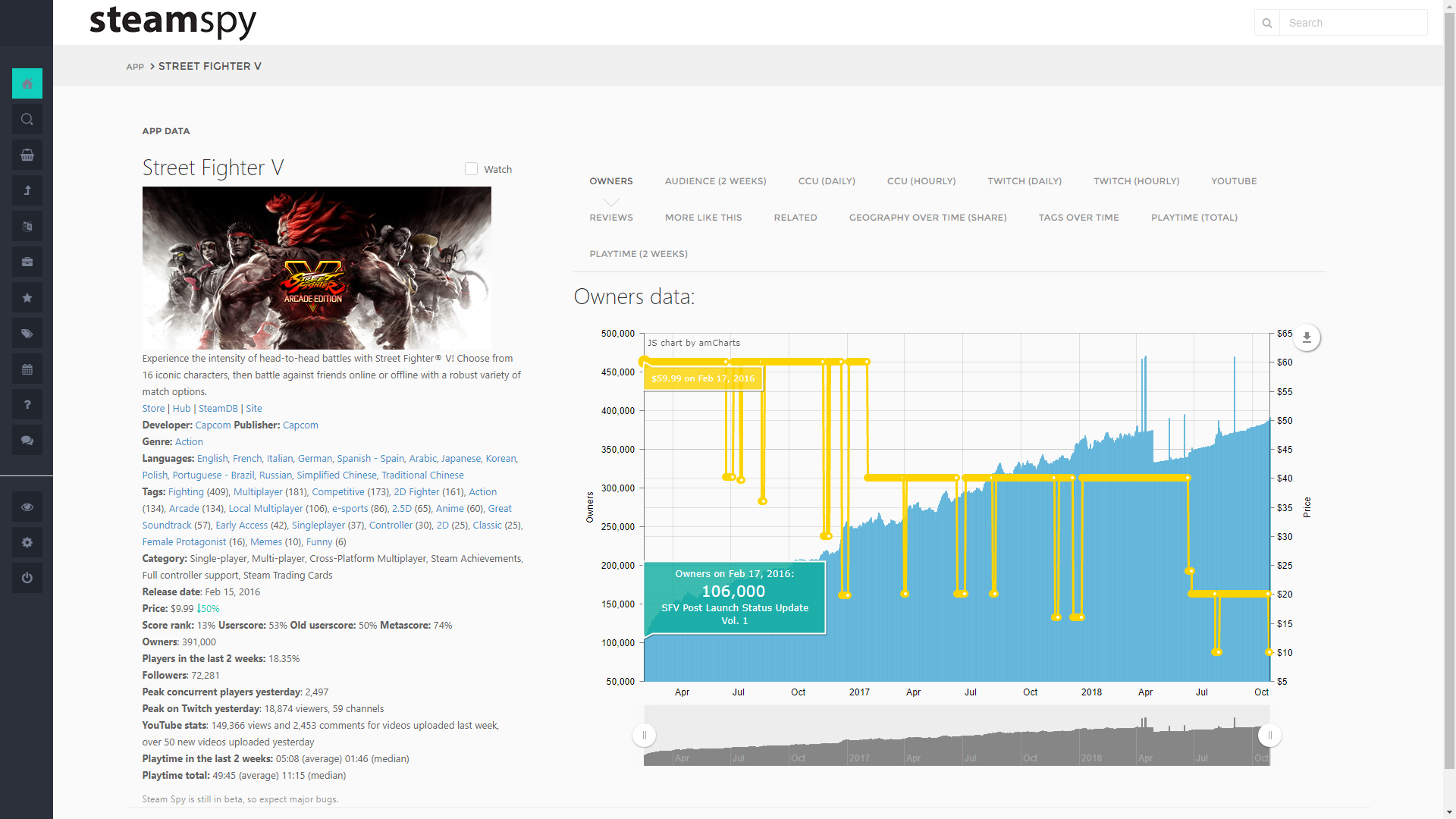Open the Twitch (Daily) tab
The image size is (1456, 819).
[x=1025, y=181]
